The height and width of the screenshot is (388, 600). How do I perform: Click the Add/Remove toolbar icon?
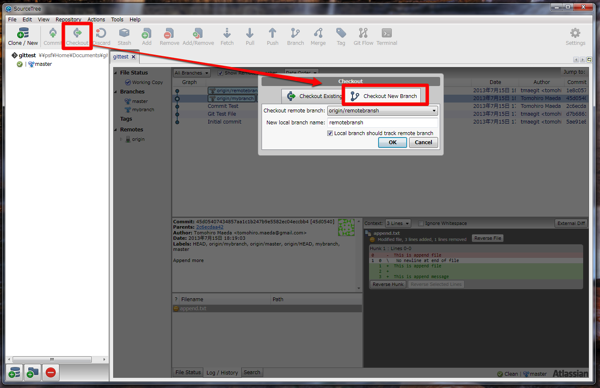pos(198,36)
